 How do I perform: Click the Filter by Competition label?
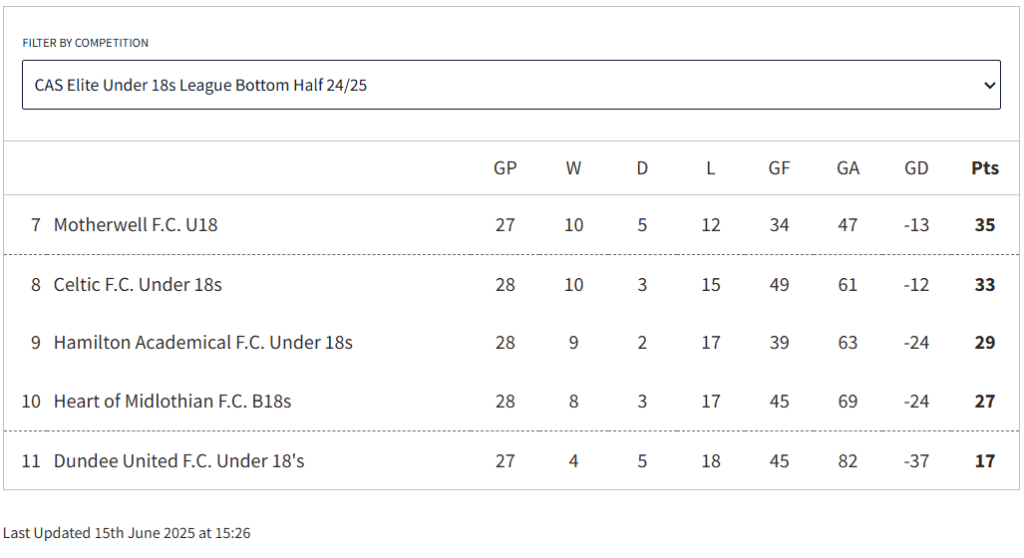pos(86,43)
